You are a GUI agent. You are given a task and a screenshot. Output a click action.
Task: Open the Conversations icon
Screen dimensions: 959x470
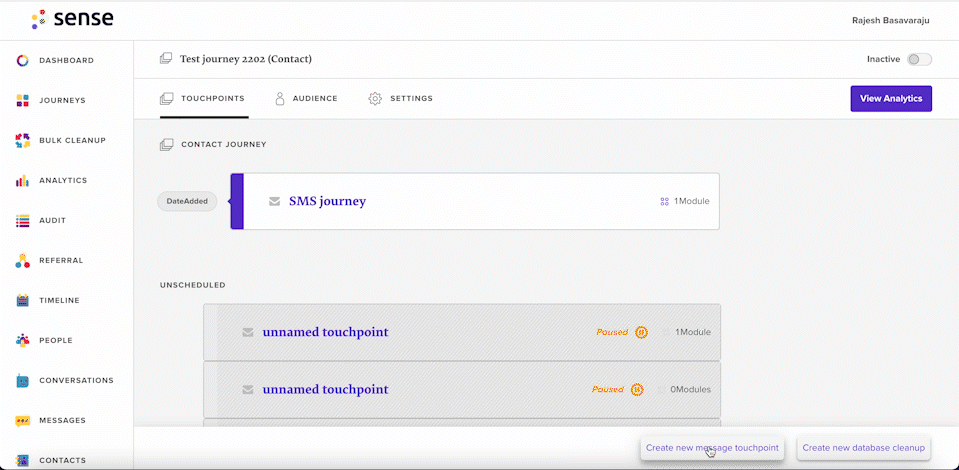[x=22, y=380]
